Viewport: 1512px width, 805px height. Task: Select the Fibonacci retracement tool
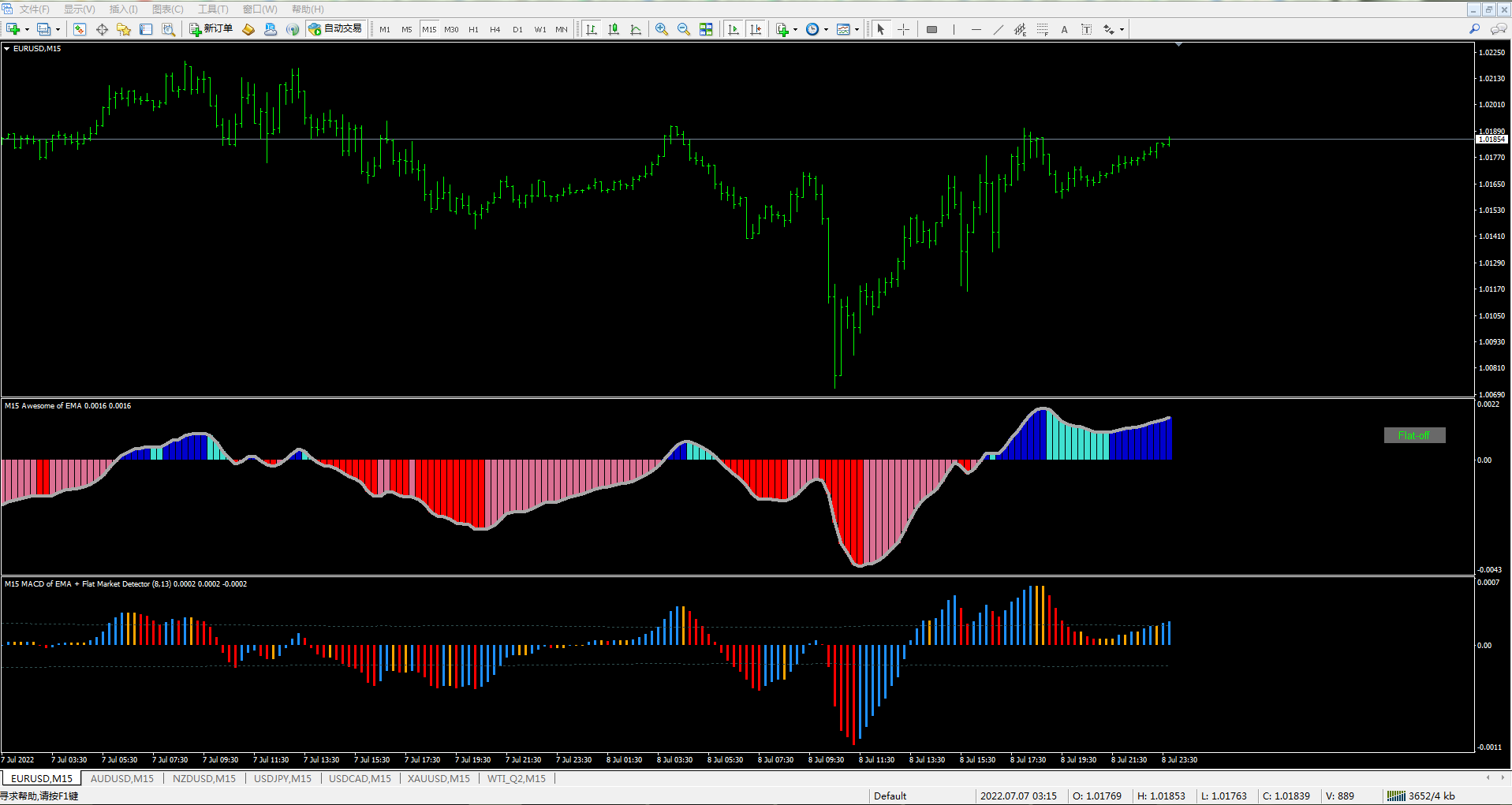coord(1042,29)
